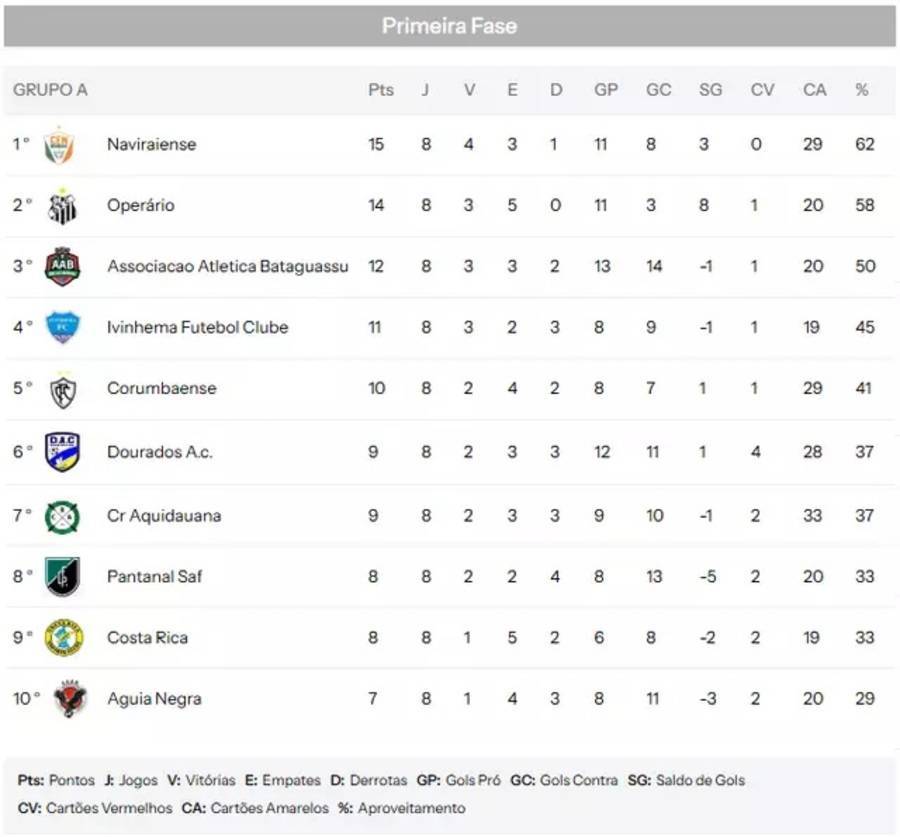This screenshot has width=900, height=837.
Task: Click the Pantanal Saf team logo
Action: (62, 577)
